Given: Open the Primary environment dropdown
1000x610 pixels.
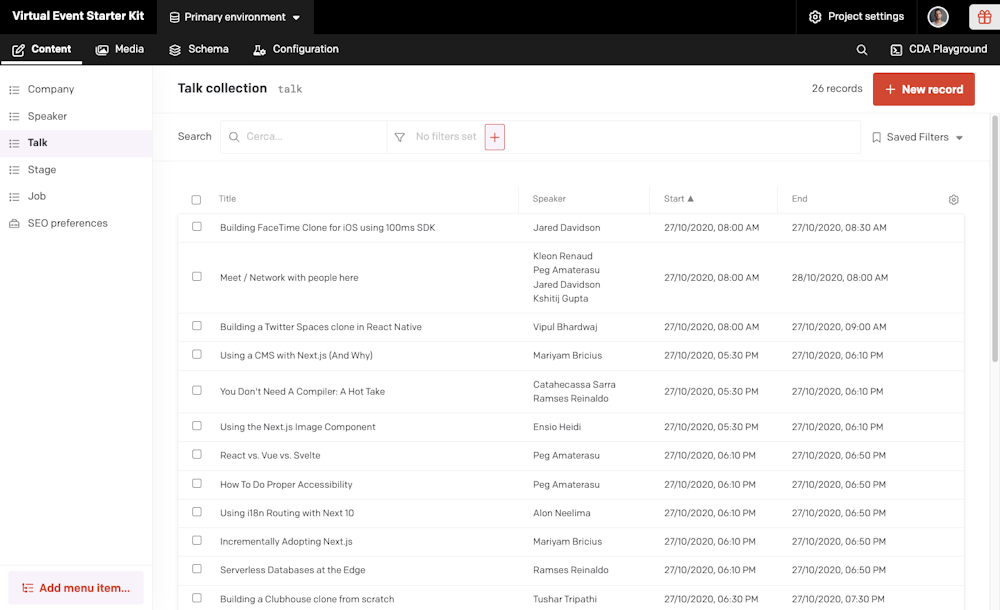Looking at the screenshot, I should coord(235,17).
